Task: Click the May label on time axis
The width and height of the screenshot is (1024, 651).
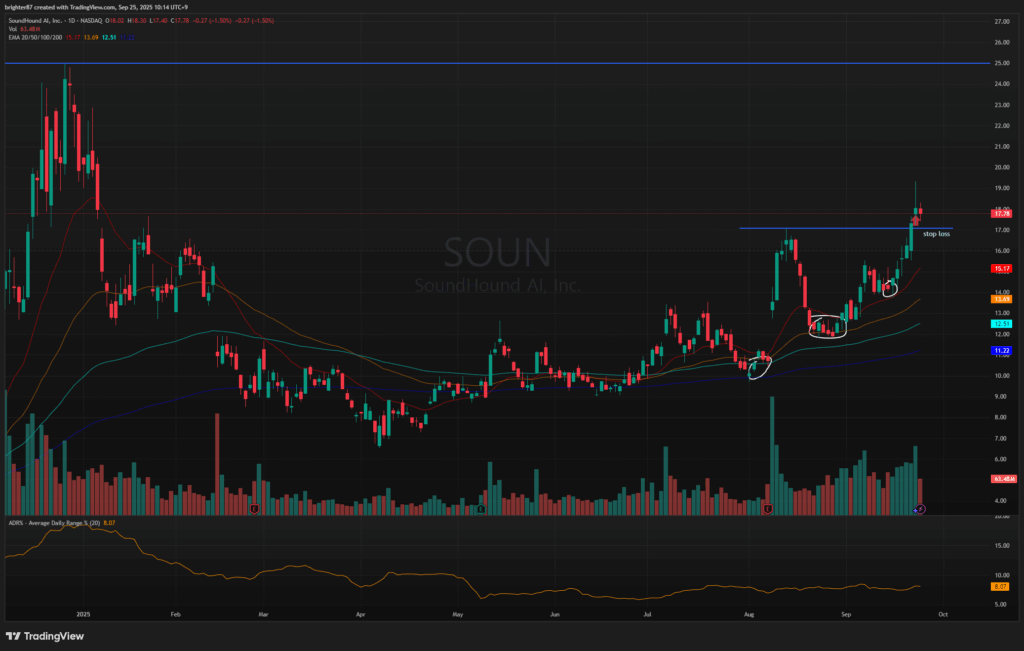Action: tap(458, 614)
